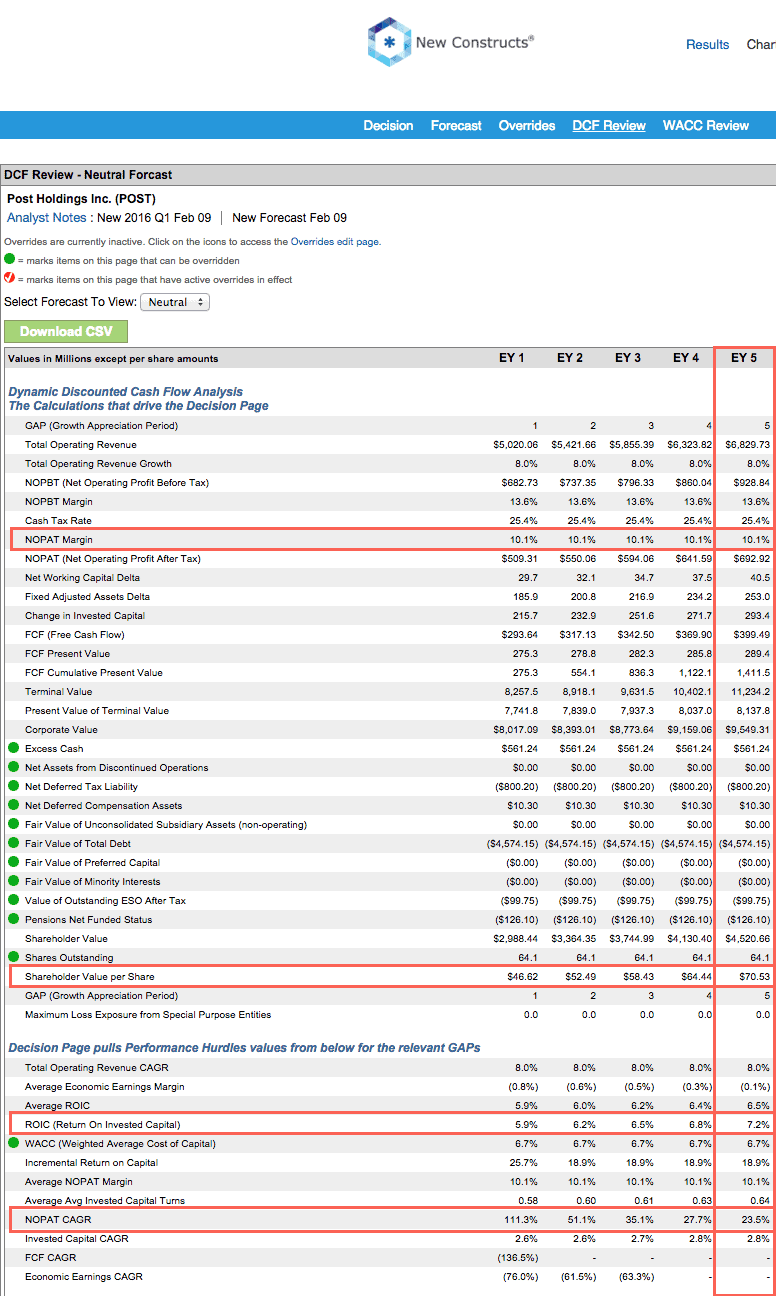Click the Incremental Return on Capital label
The width and height of the screenshot is (776, 1296).
[x=92, y=1162]
